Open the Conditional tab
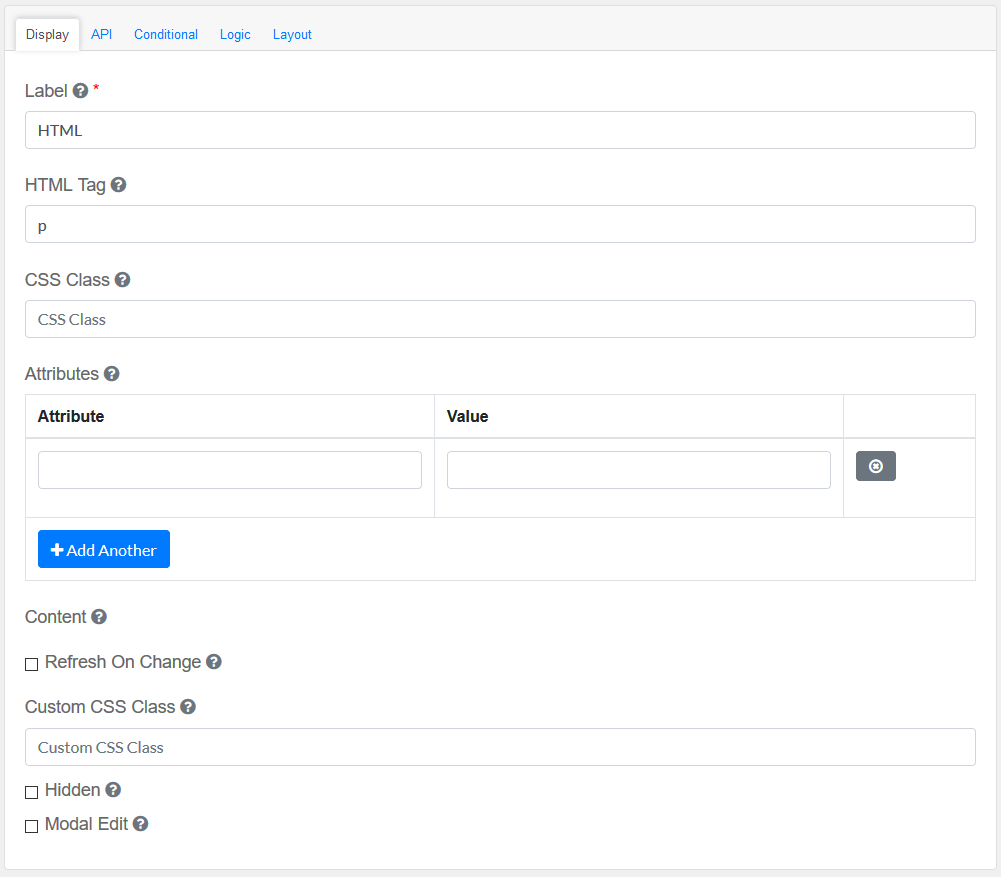Screen dimensions: 1001x877 pos(166,34)
